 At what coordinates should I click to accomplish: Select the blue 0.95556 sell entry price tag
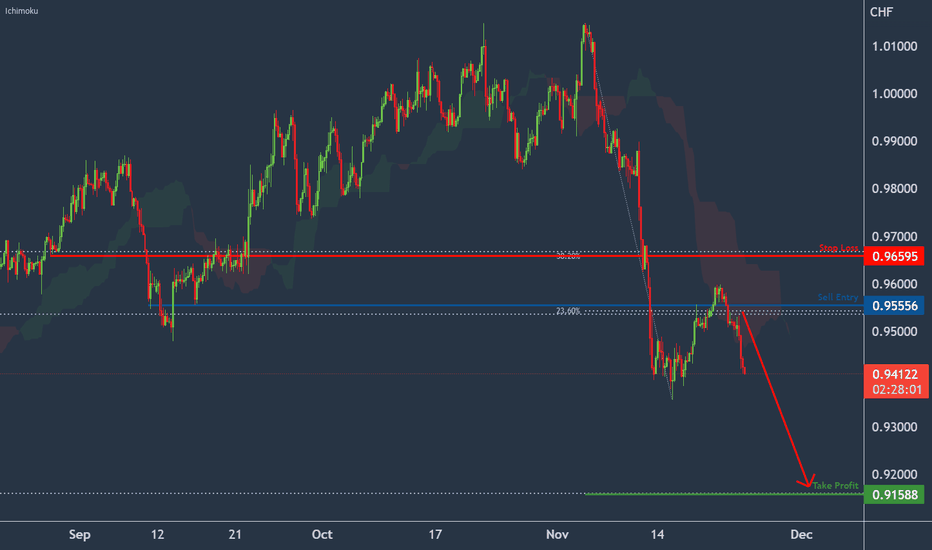click(x=894, y=306)
